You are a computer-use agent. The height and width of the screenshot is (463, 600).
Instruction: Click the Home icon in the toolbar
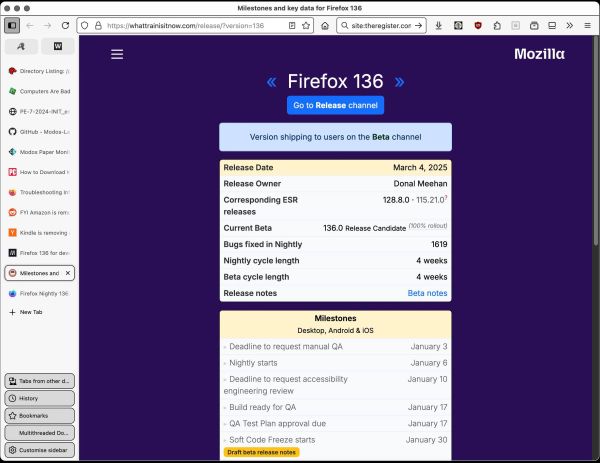[325, 25]
